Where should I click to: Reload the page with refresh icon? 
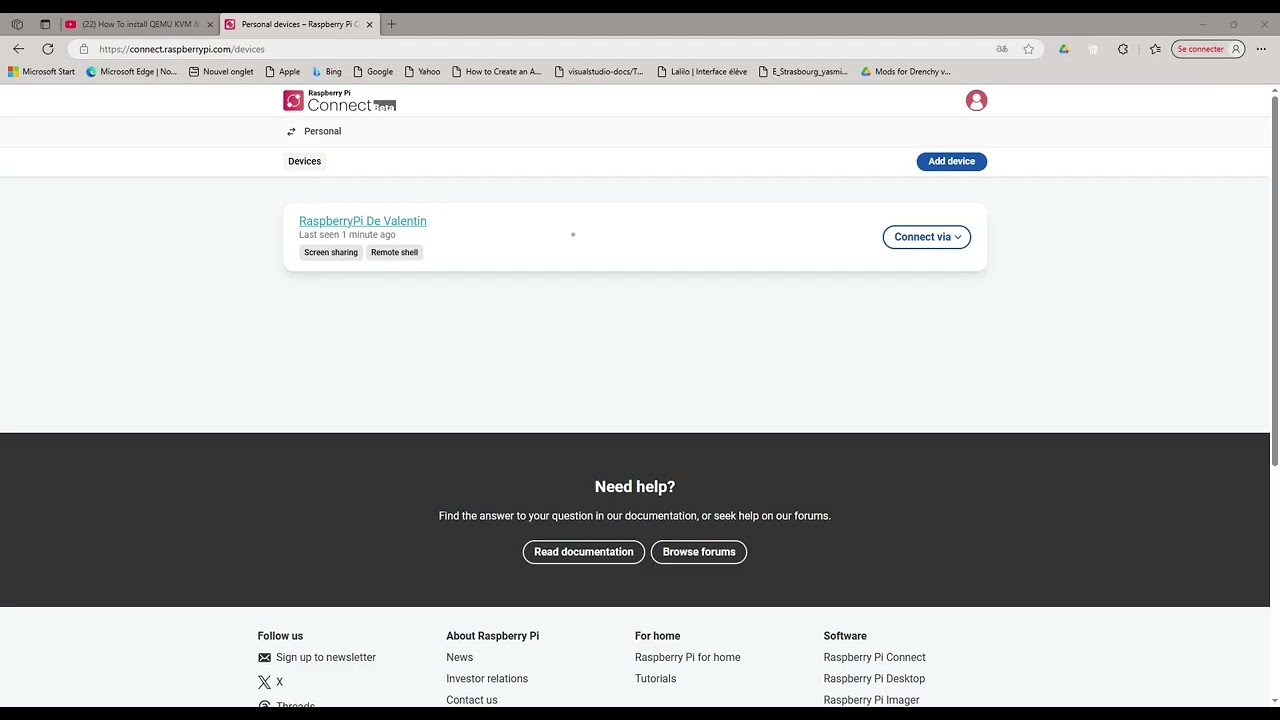47,49
